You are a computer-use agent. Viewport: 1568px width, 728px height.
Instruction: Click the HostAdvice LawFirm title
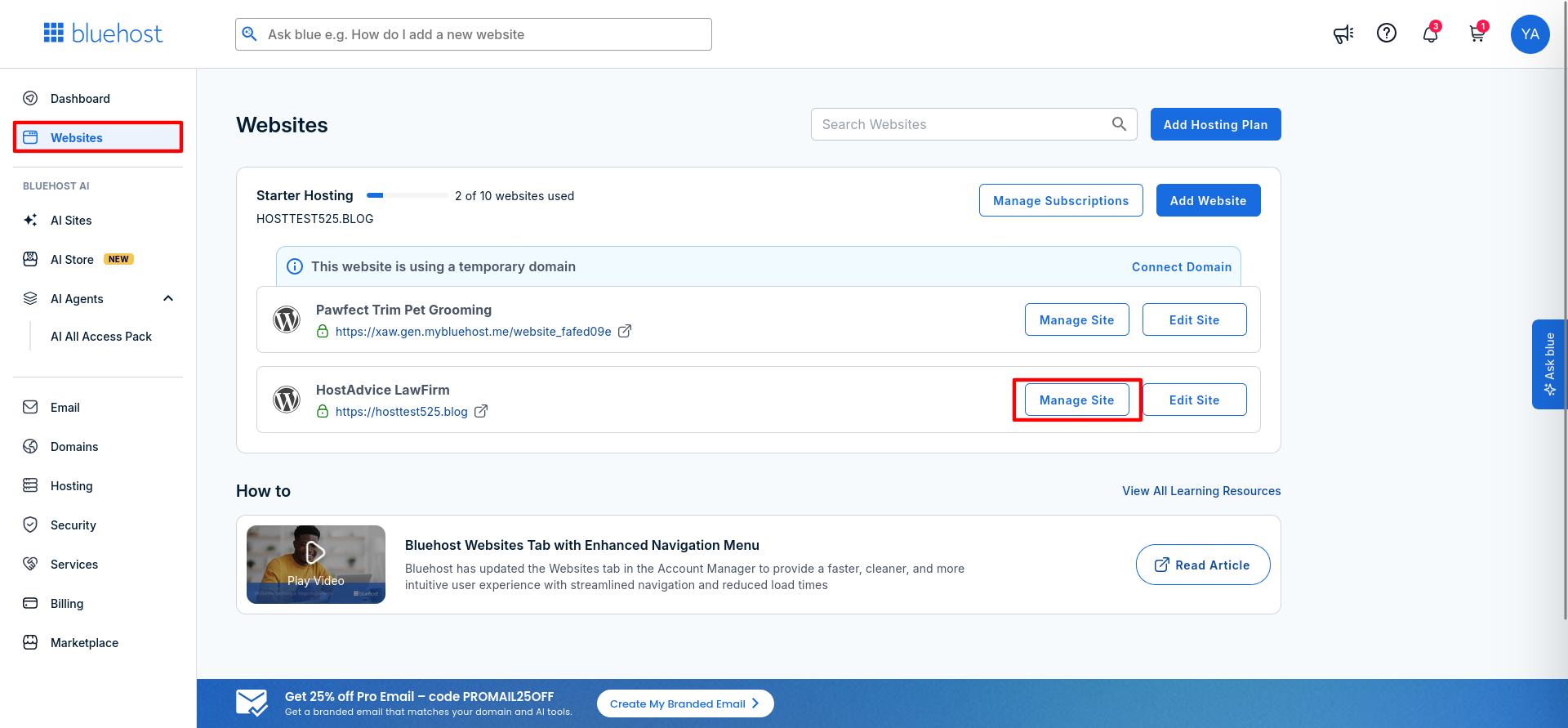coord(382,390)
